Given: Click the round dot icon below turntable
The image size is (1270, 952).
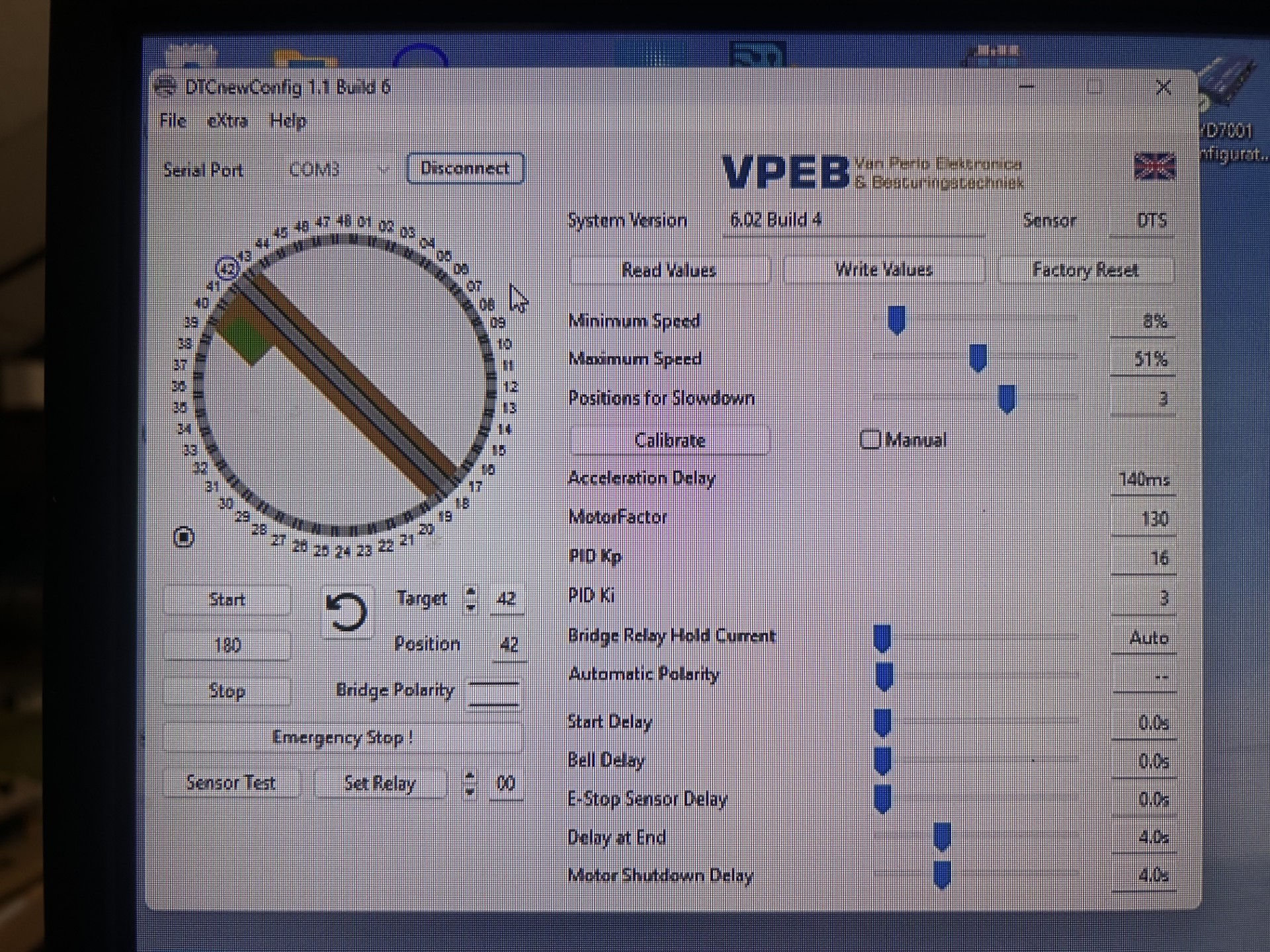Looking at the screenshot, I should [183, 537].
